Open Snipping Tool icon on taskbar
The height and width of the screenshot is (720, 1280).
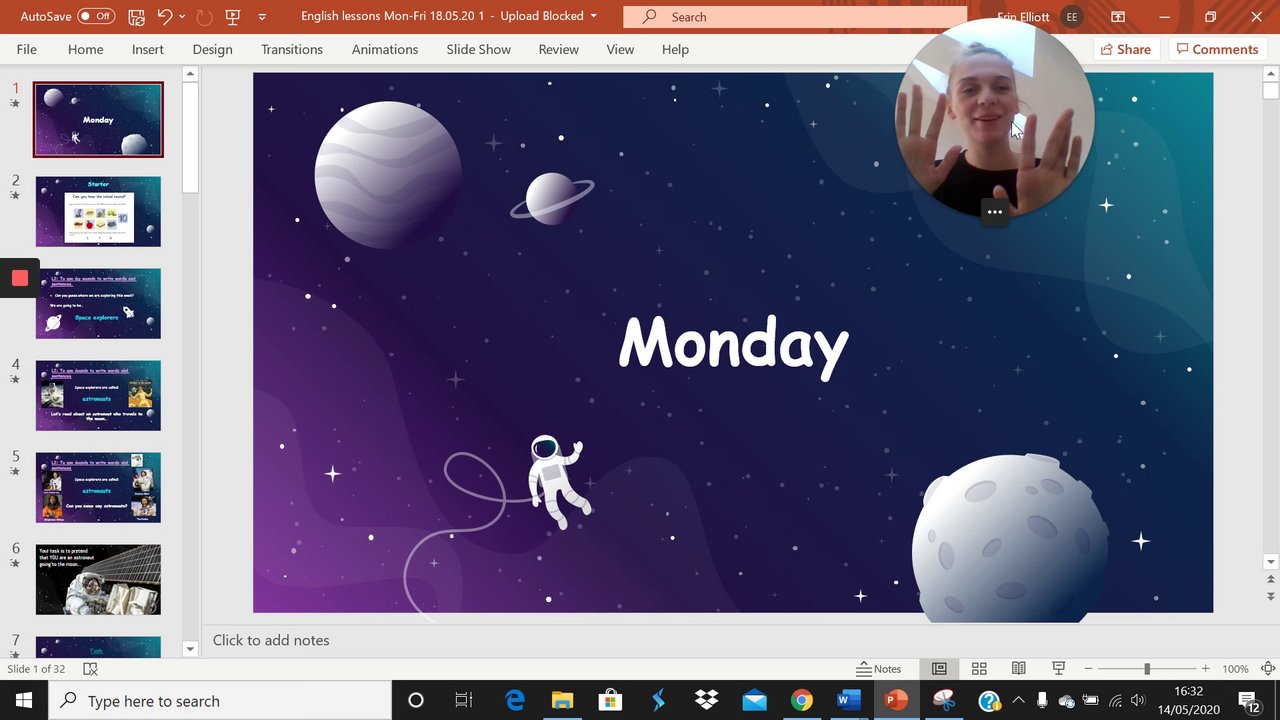coord(944,701)
